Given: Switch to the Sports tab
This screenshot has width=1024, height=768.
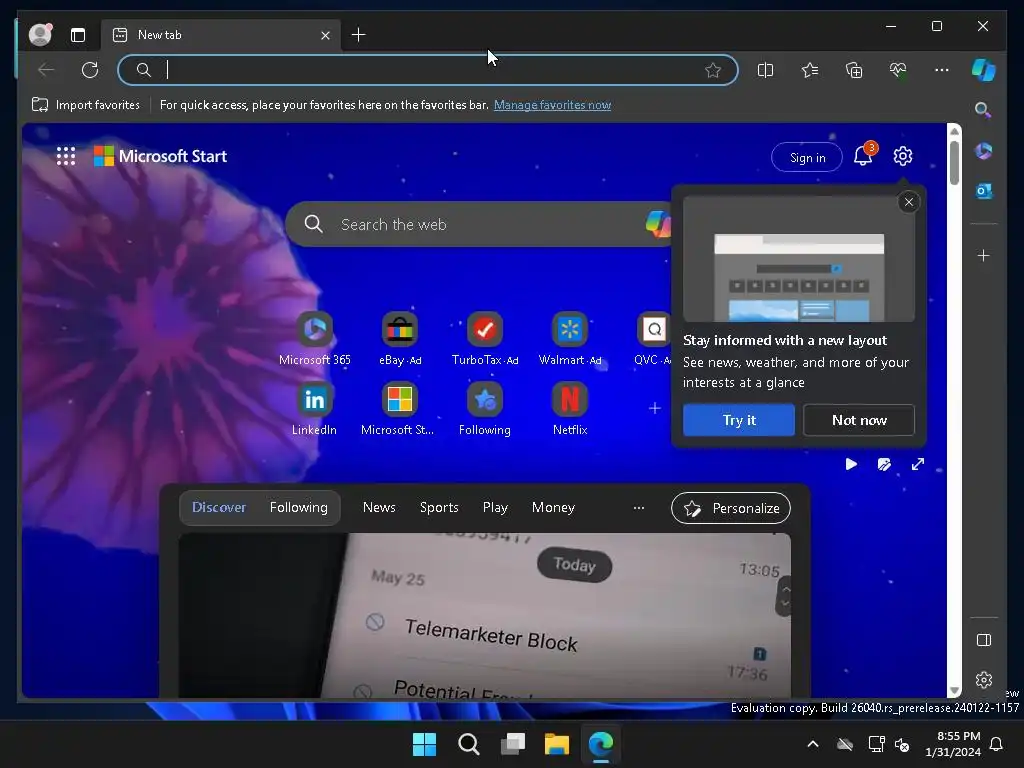Looking at the screenshot, I should coord(439,507).
